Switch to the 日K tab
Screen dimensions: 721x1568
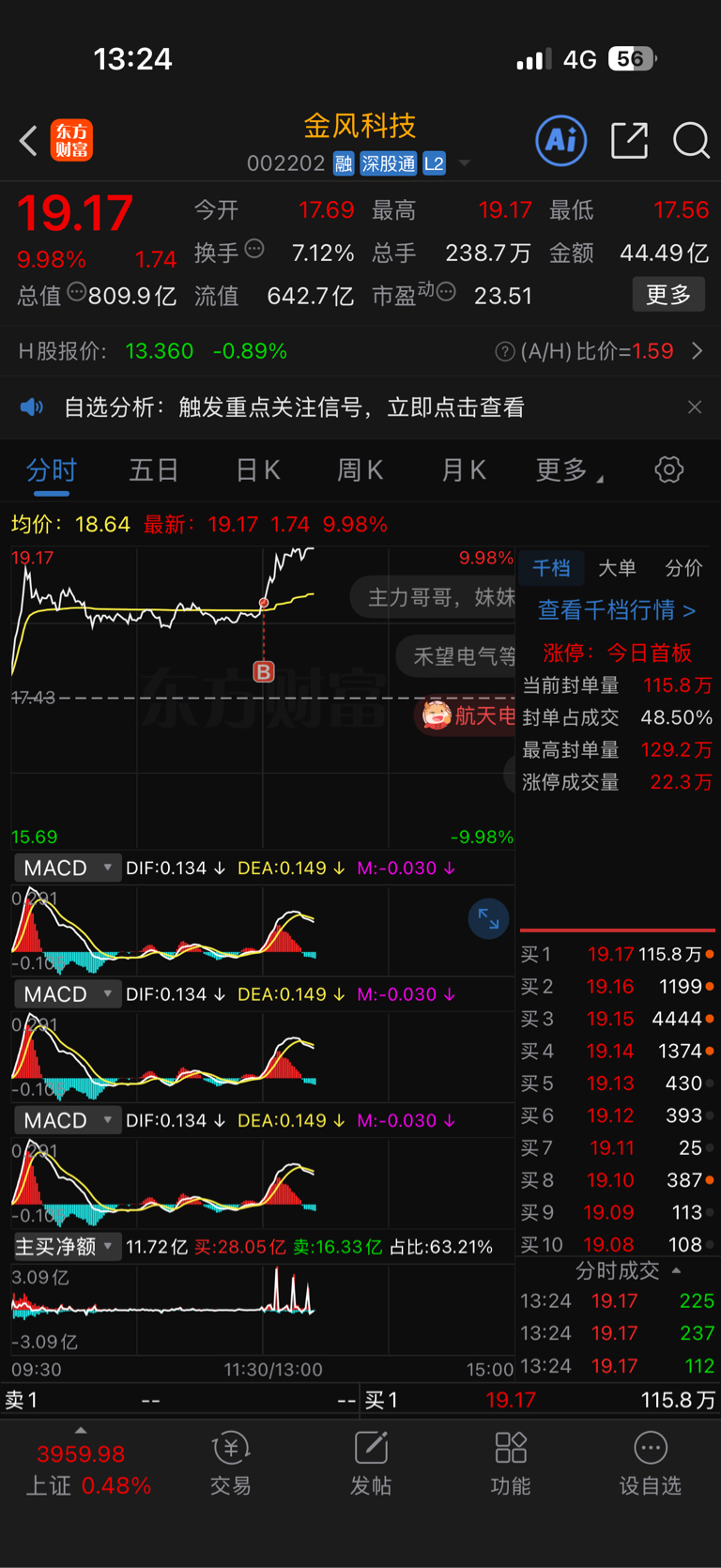click(x=257, y=469)
